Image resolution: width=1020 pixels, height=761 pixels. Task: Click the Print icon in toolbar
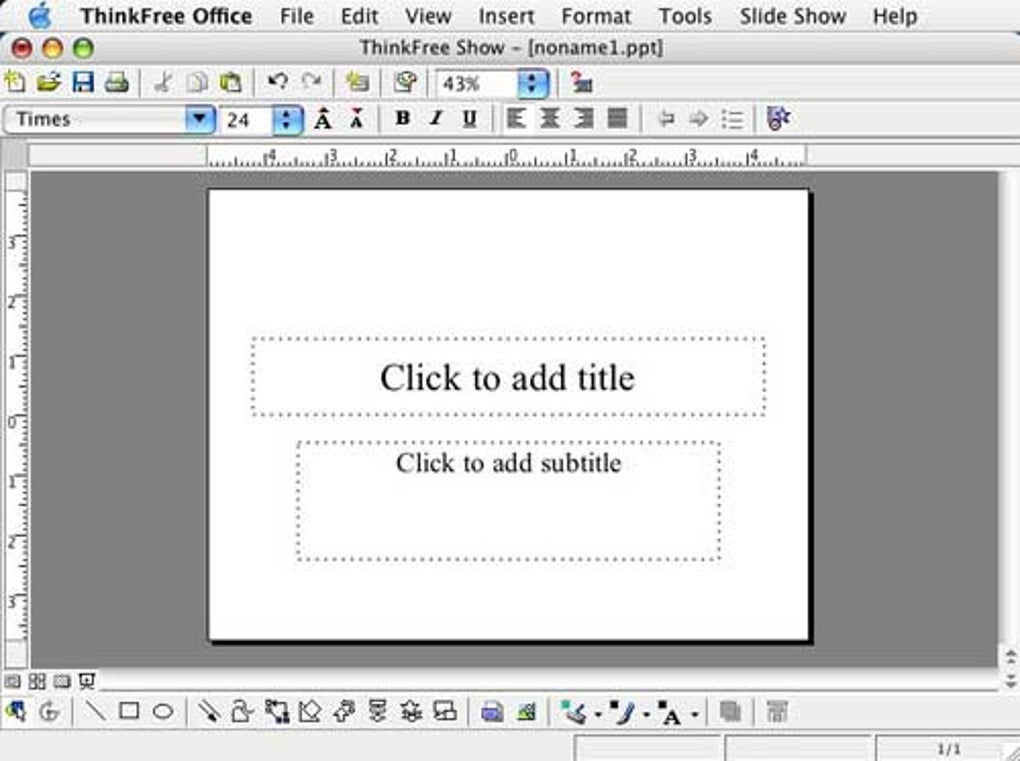pos(117,83)
